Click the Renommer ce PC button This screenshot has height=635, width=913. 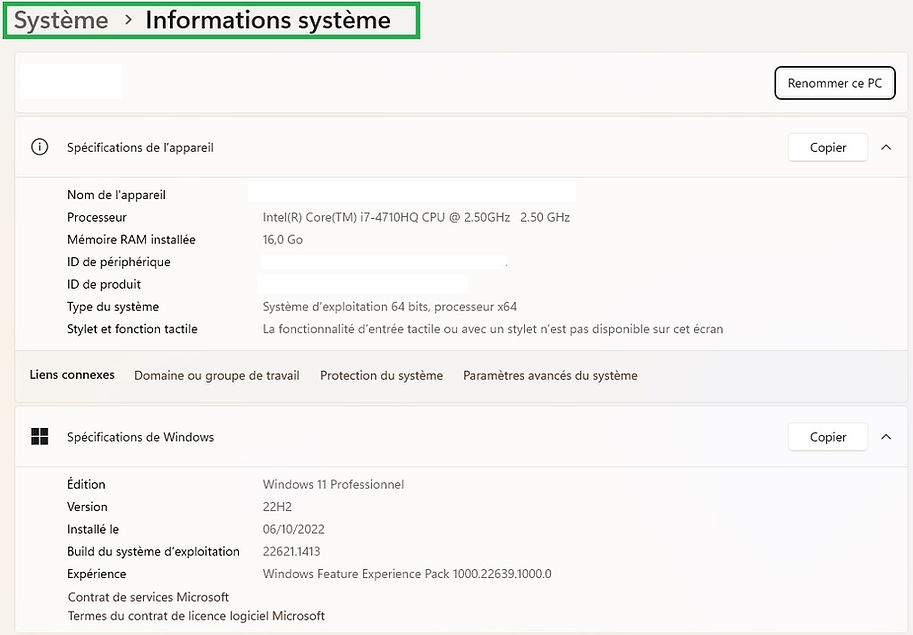pos(834,83)
